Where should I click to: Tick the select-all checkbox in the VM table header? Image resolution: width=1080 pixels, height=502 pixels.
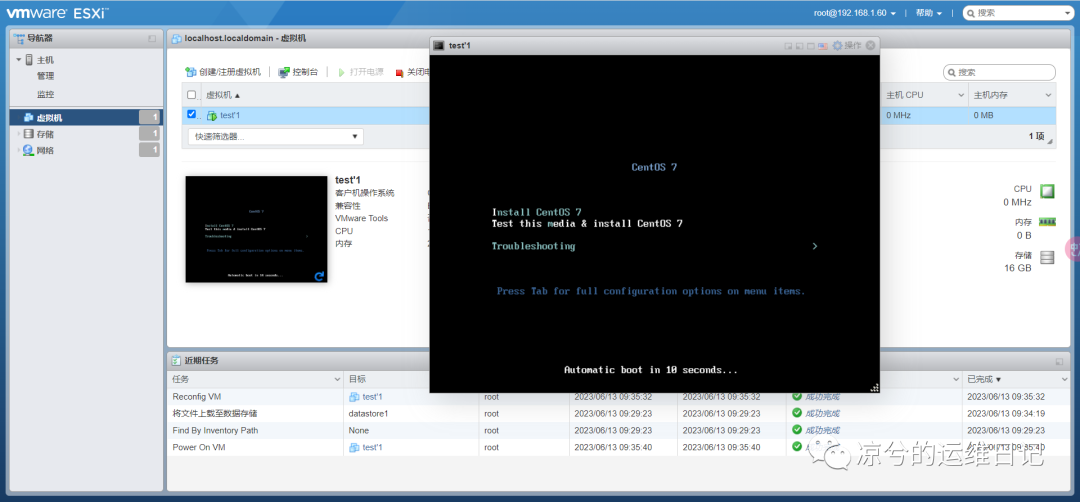tap(191, 95)
